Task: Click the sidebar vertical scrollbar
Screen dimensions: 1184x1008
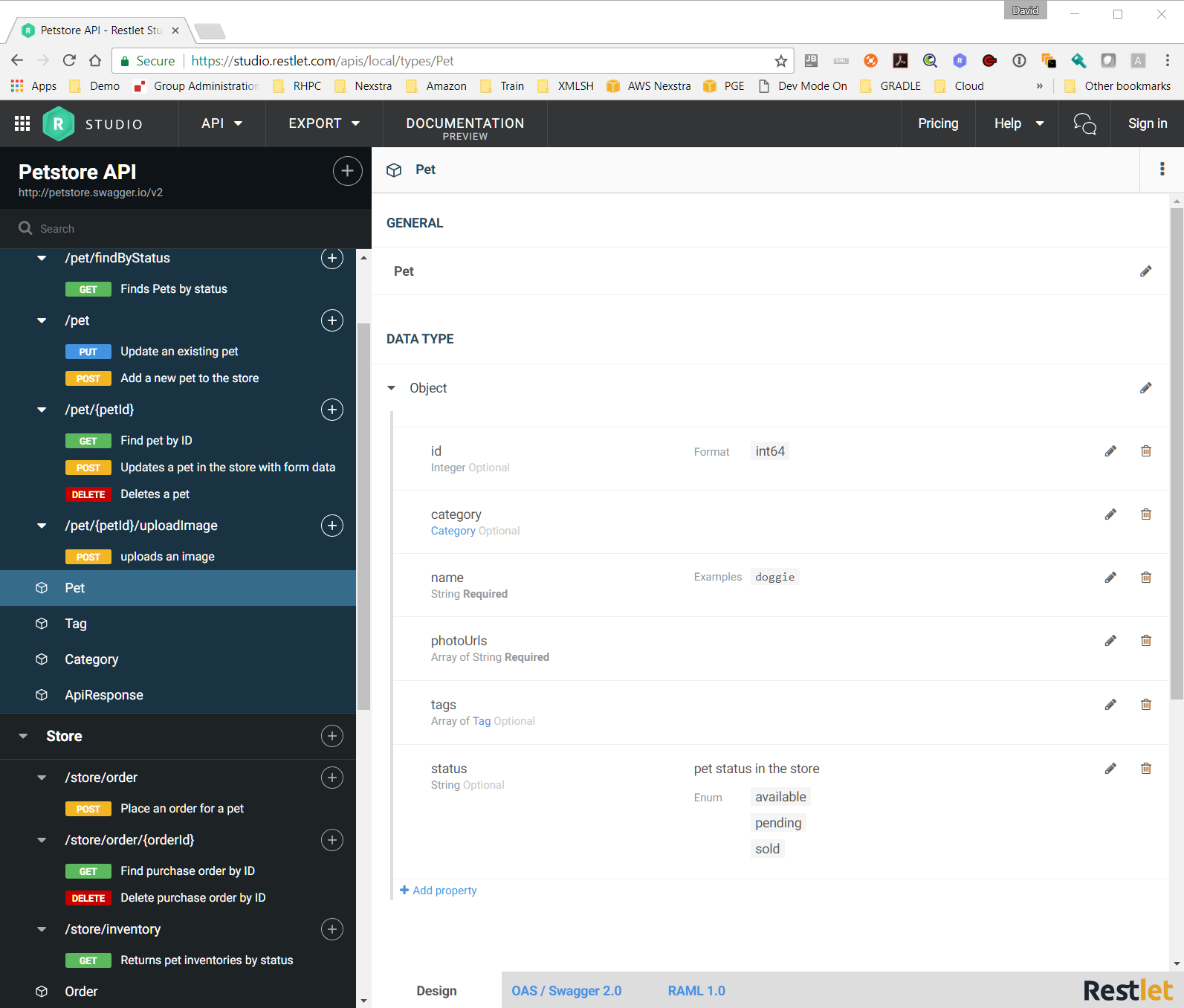Action: point(363,517)
